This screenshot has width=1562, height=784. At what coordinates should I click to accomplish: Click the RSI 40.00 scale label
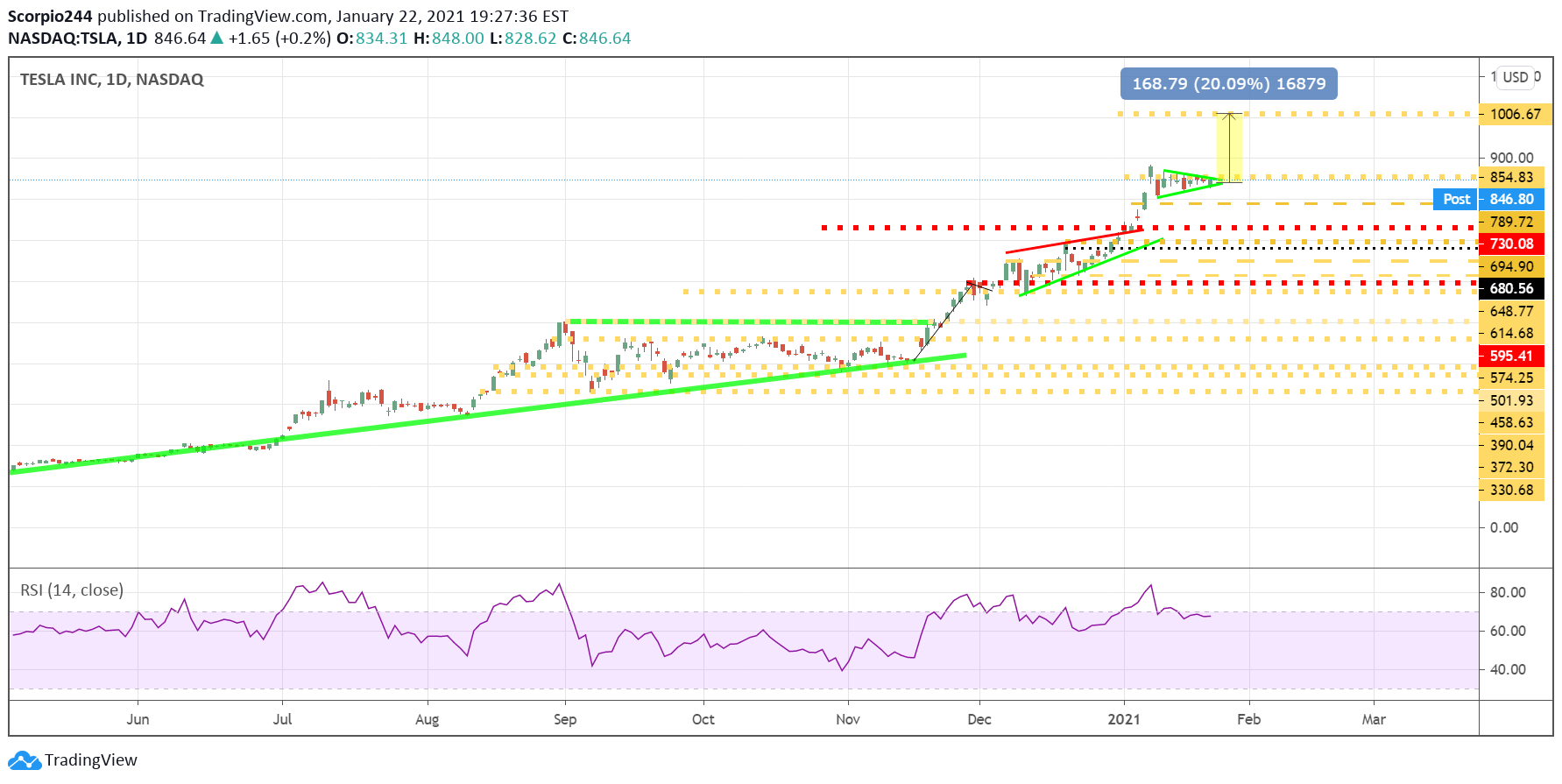(1509, 669)
